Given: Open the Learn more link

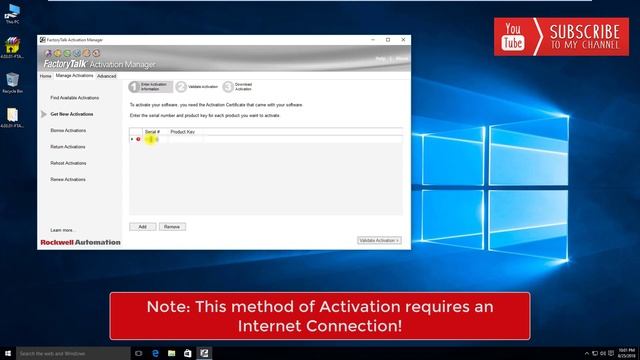Looking at the screenshot, I should tap(62, 230).
